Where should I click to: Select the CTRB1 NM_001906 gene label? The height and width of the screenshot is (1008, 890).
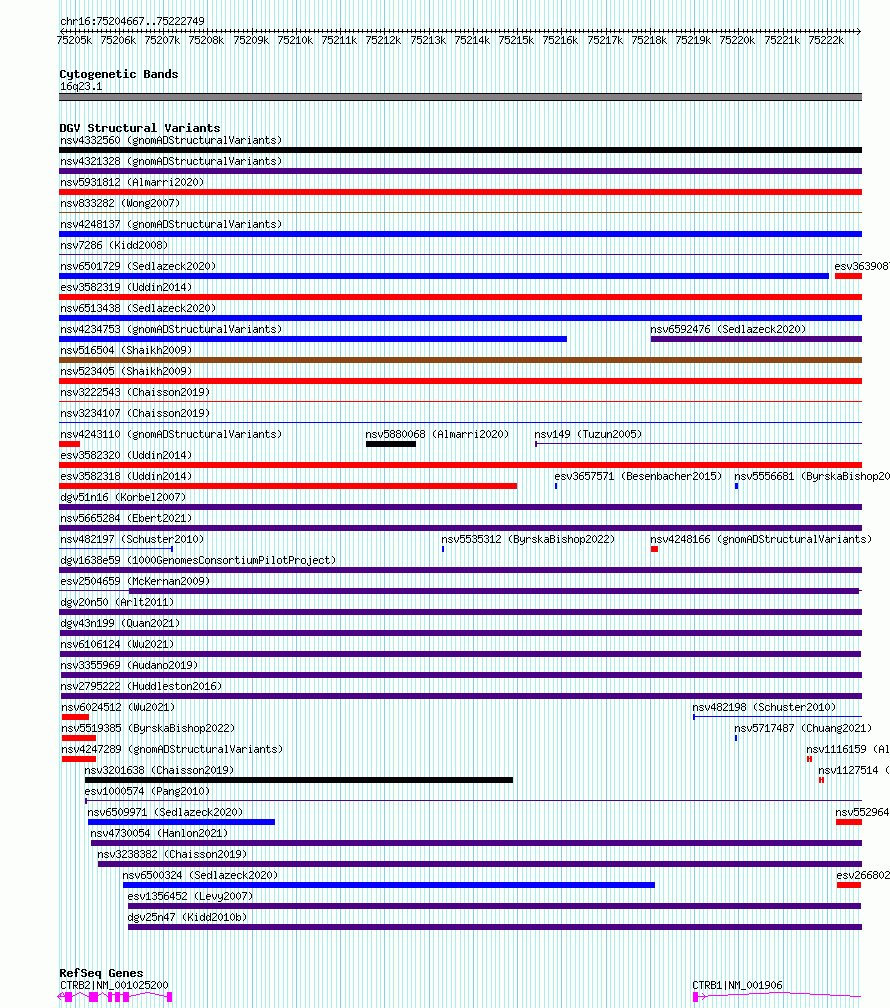click(737, 986)
